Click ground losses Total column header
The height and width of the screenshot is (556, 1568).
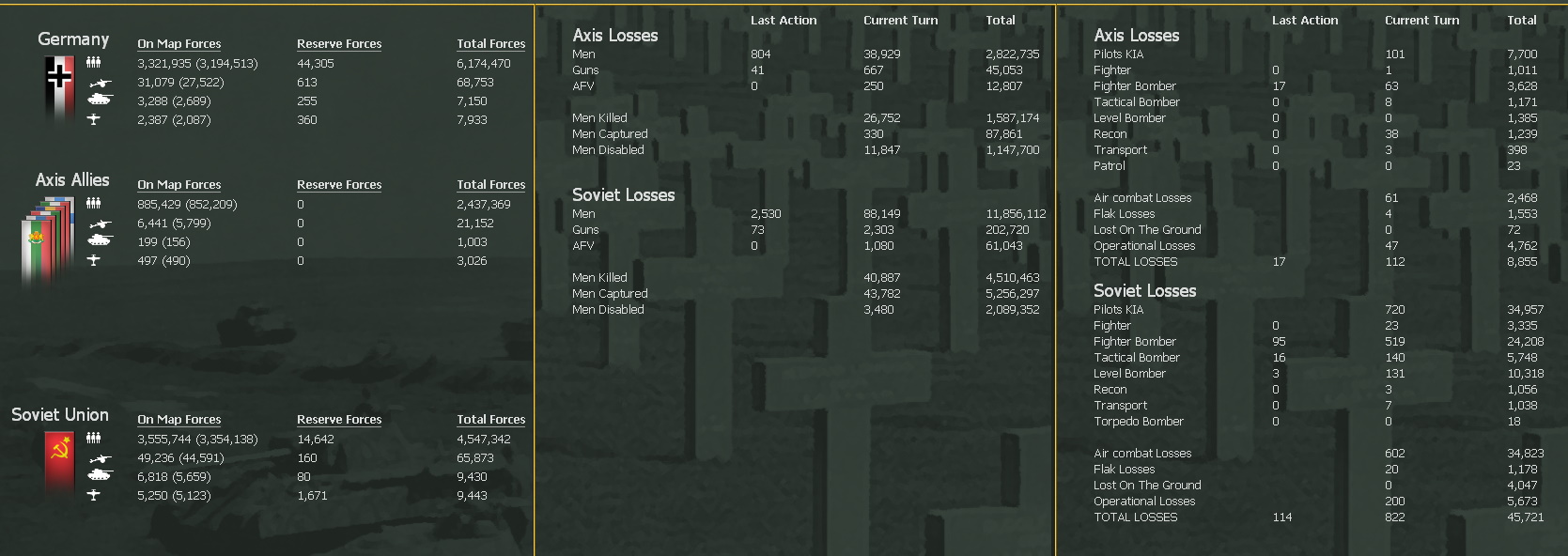(1001, 20)
